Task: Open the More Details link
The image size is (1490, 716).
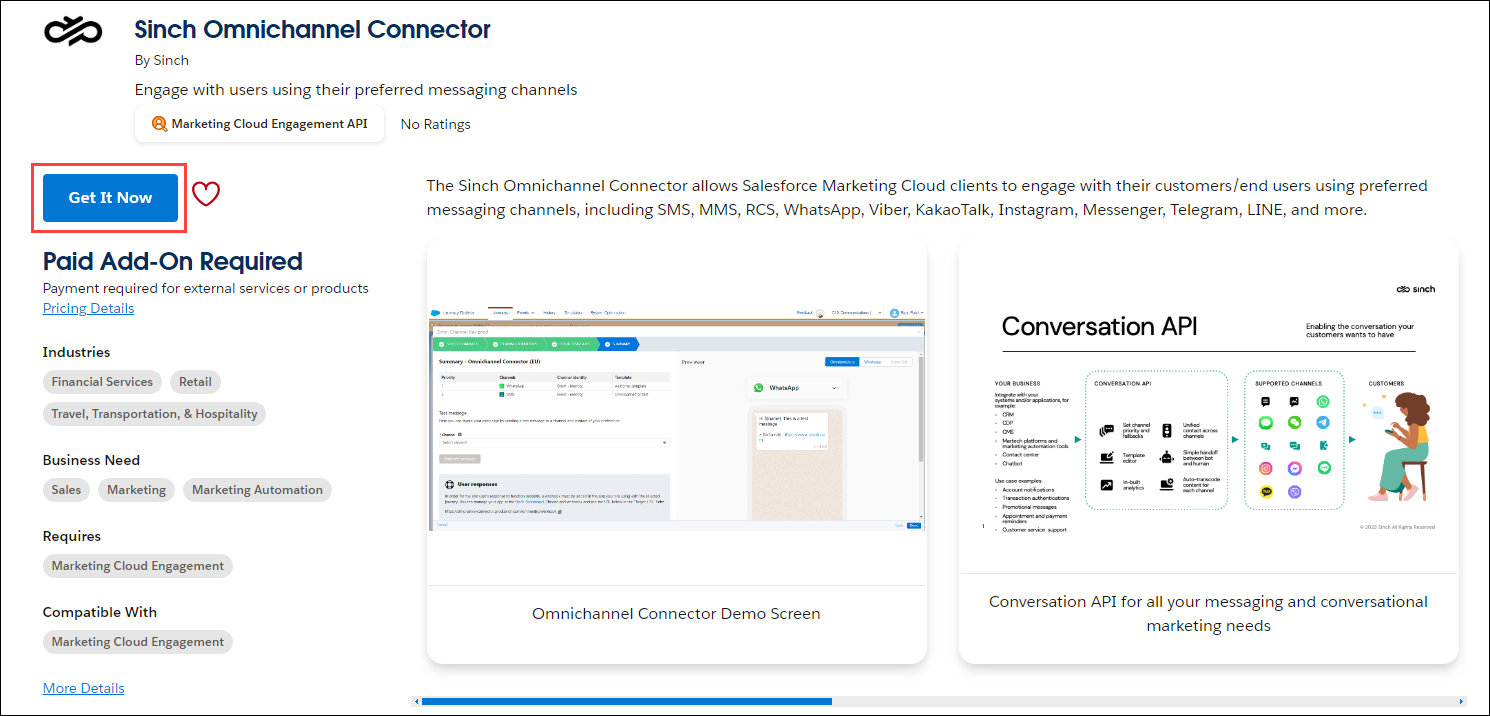Action: tap(83, 688)
